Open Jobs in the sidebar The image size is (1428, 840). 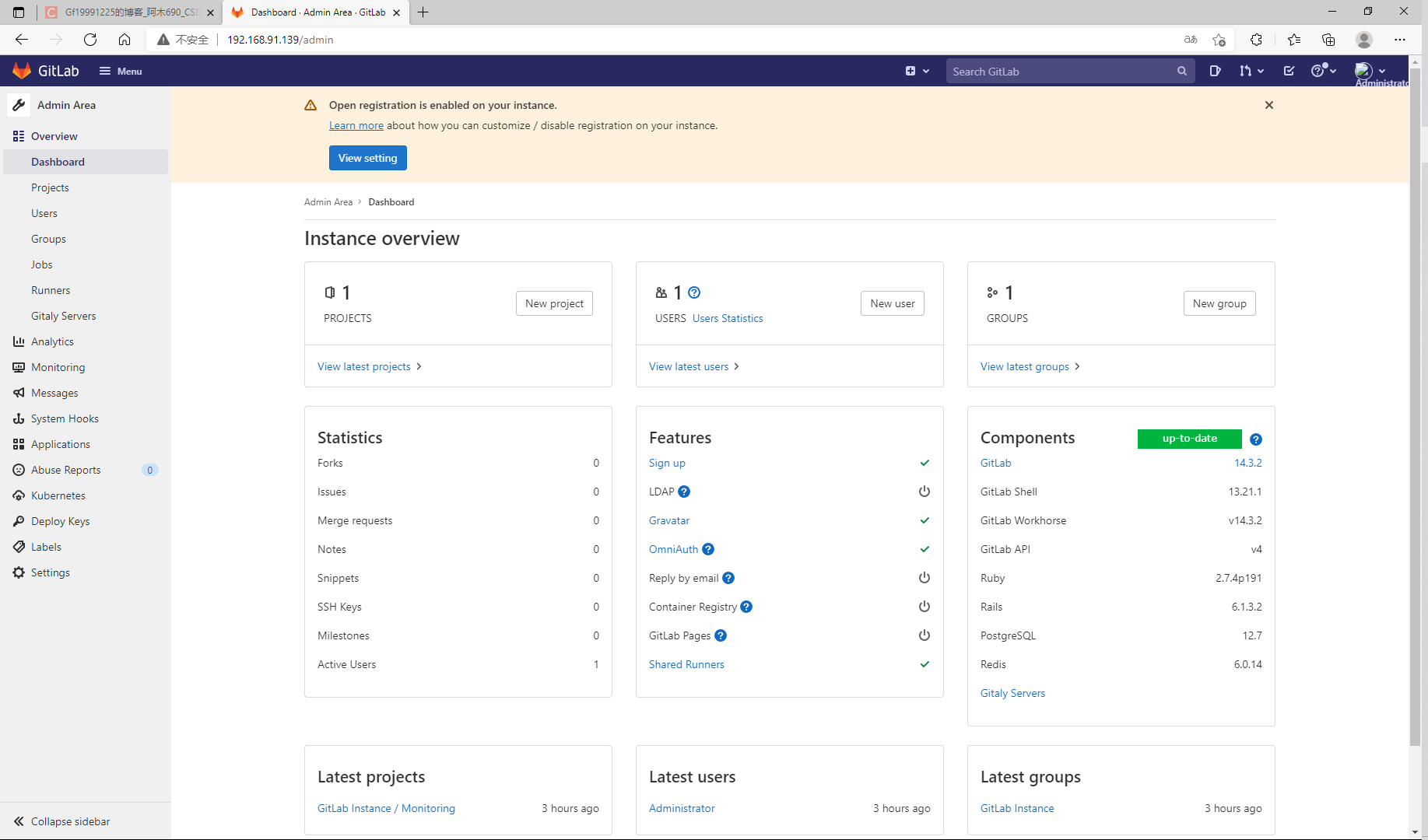coord(42,264)
